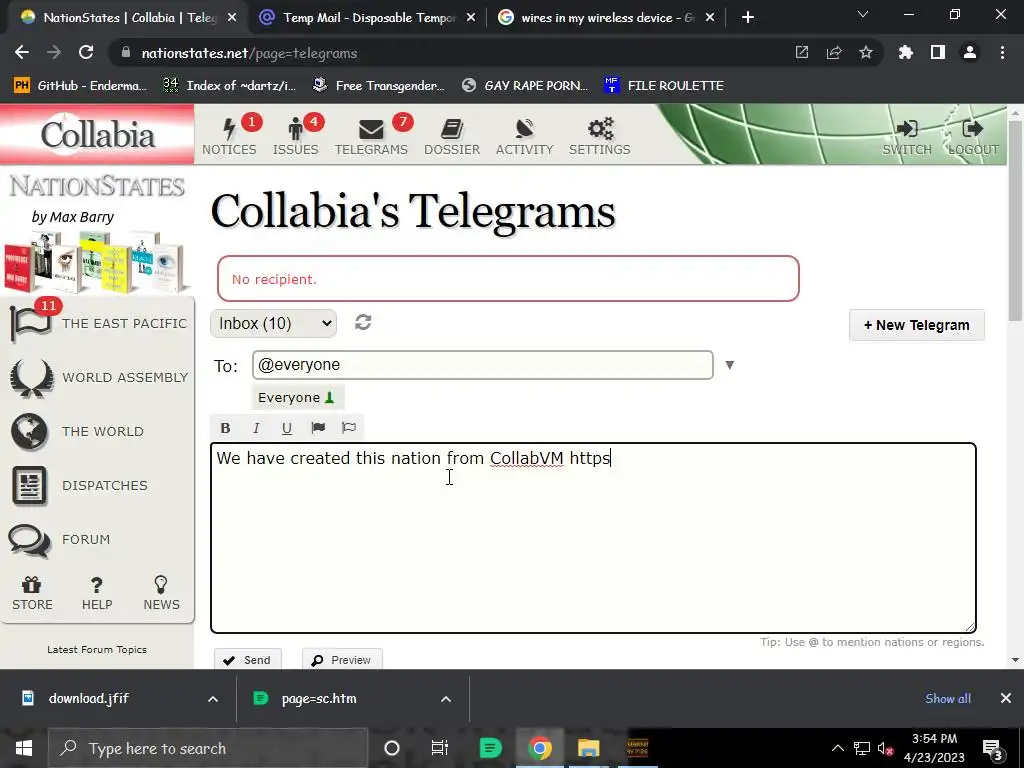Click the Switch nation icon
The image size is (1024, 768).
906,129
